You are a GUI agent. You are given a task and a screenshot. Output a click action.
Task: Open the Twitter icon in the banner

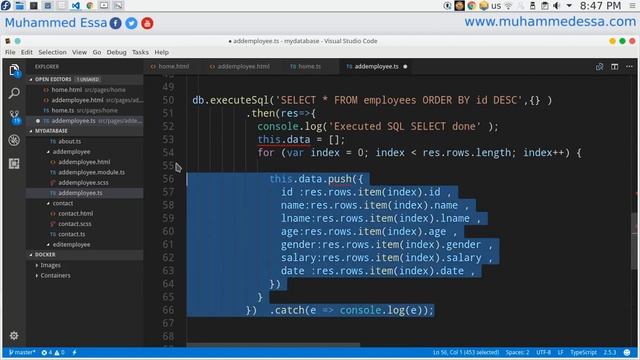(131, 23)
